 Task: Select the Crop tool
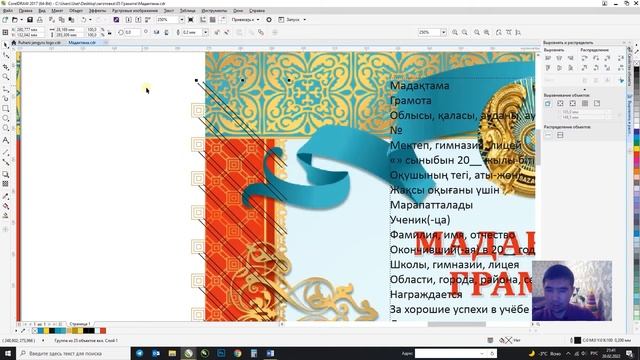coord(5,67)
